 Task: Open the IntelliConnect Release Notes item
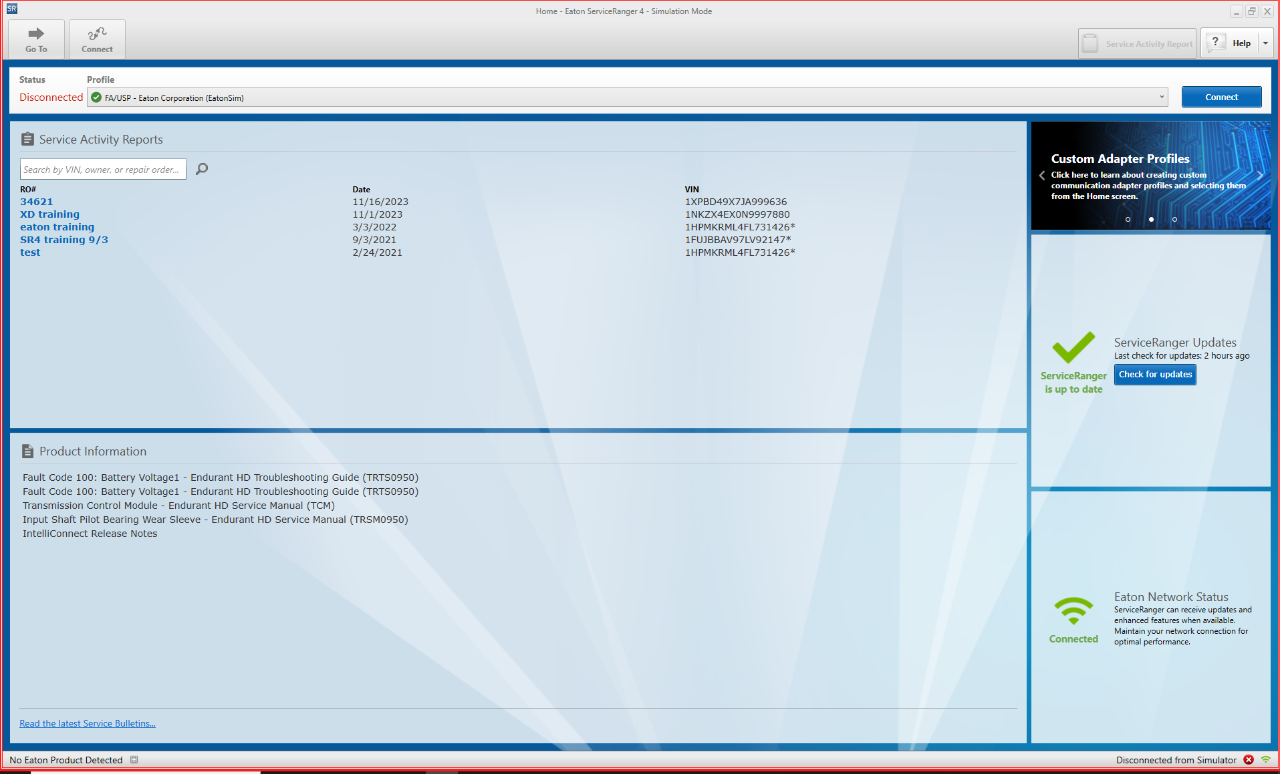click(90, 534)
